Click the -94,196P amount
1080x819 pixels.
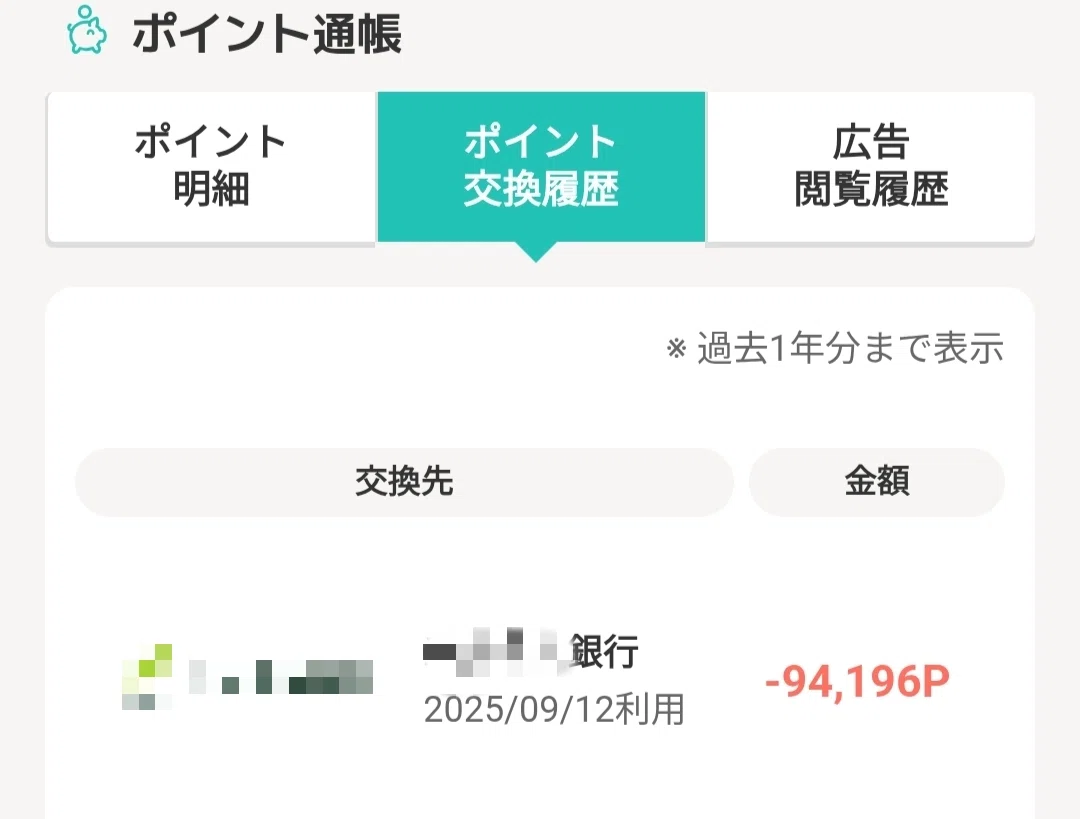[x=857, y=681]
